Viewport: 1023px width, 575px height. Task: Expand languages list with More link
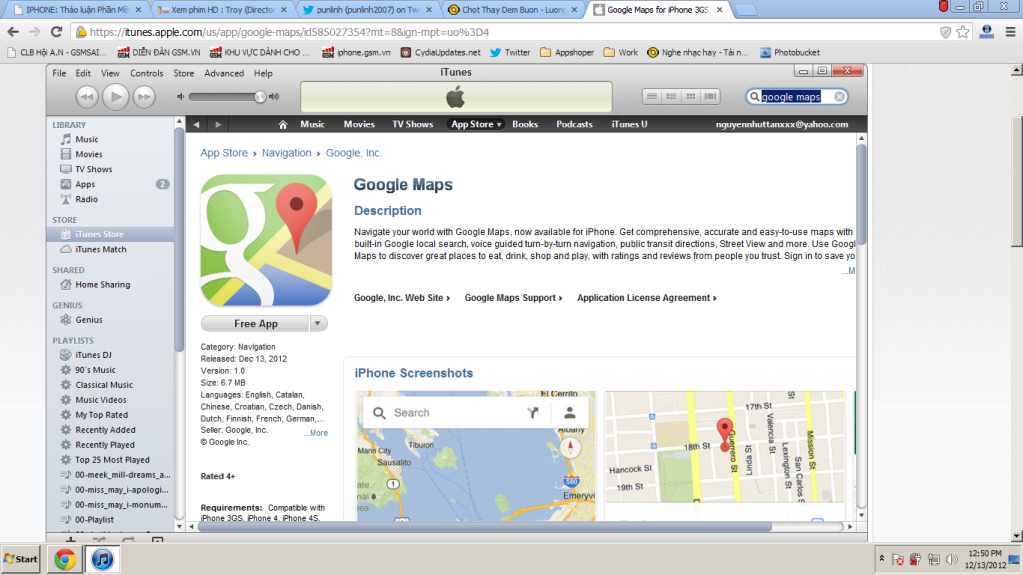point(315,433)
